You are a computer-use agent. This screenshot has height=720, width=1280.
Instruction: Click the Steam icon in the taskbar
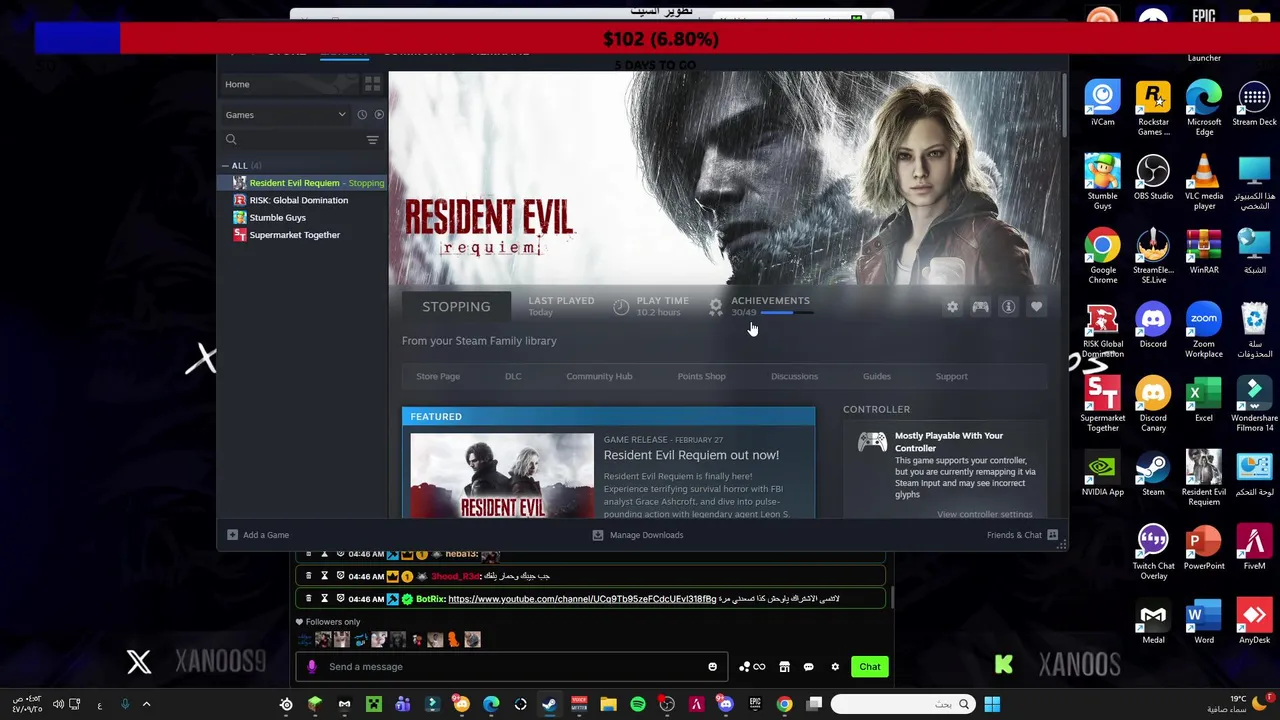[x=549, y=704]
